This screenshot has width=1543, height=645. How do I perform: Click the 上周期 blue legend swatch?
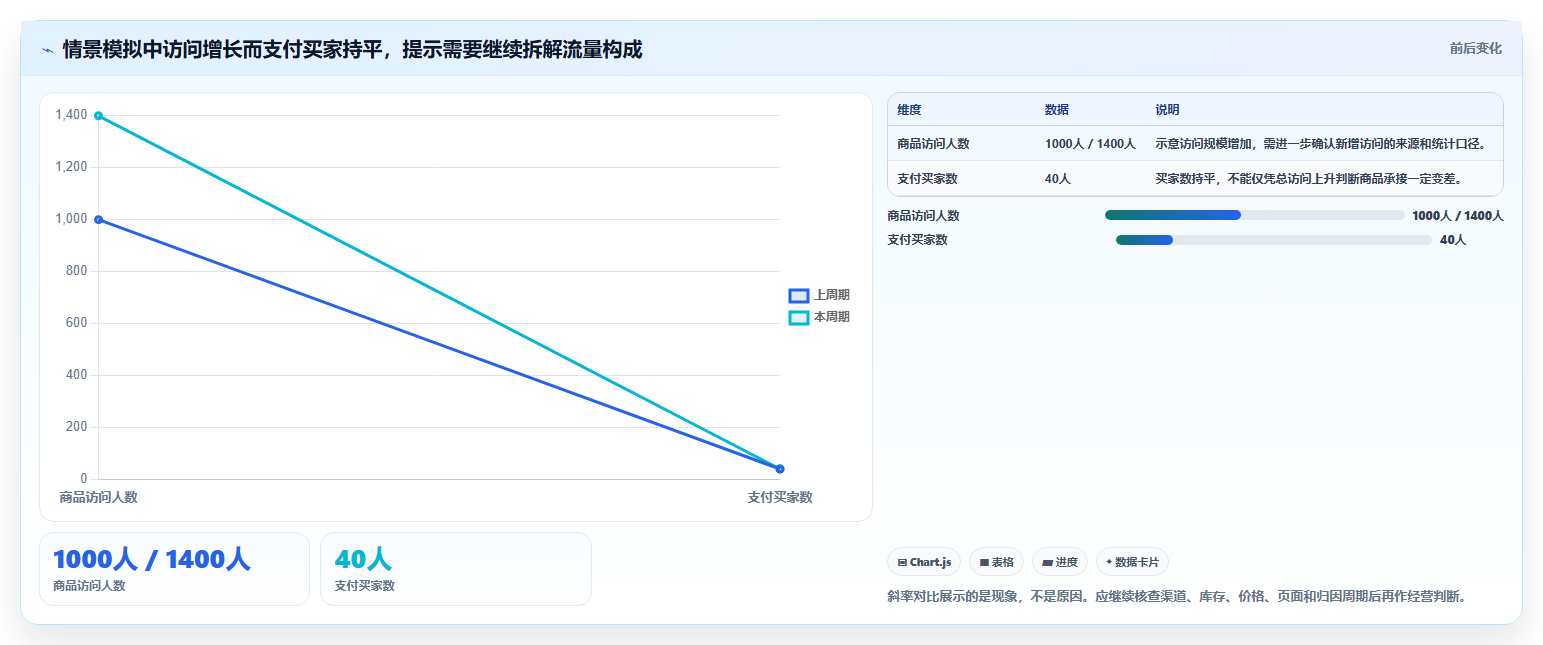click(x=798, y=295)
